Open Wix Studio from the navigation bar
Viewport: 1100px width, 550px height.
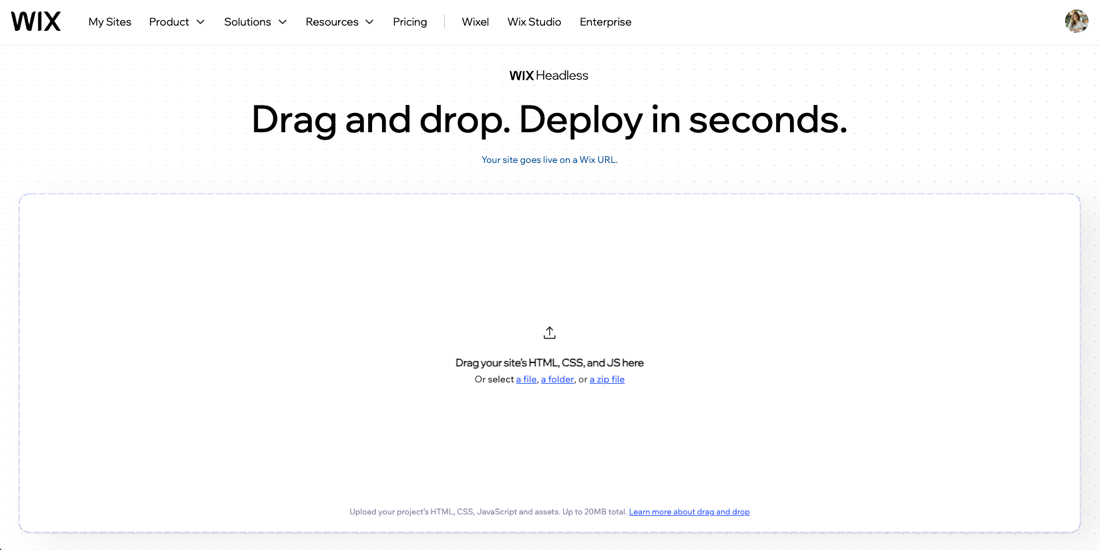click(534, 22)
